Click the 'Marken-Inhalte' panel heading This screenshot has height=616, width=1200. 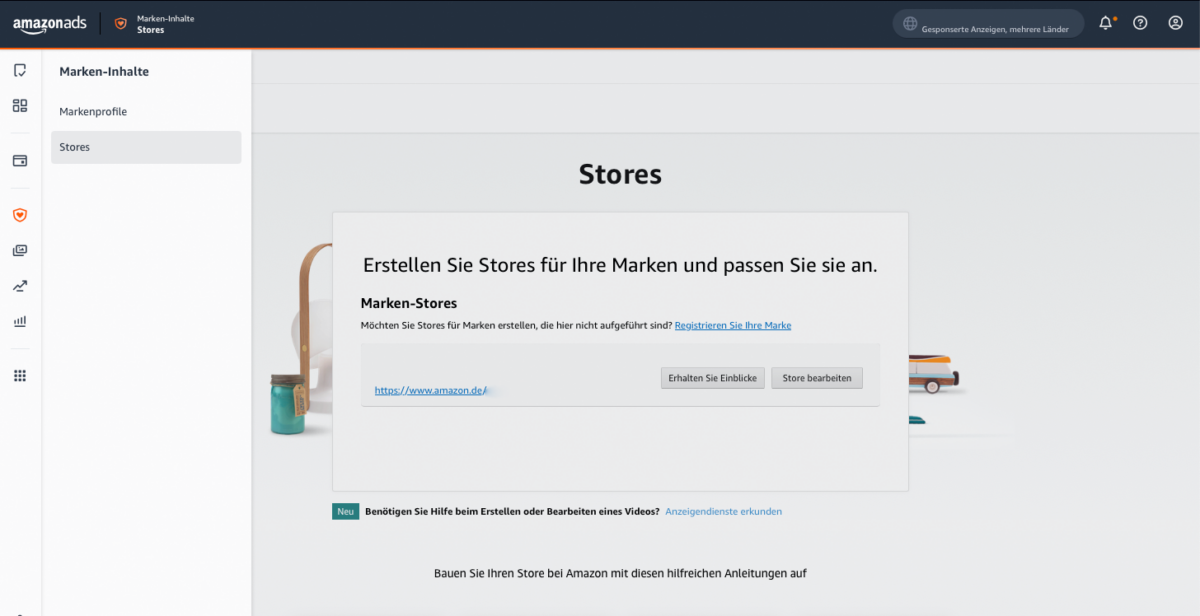104,72
